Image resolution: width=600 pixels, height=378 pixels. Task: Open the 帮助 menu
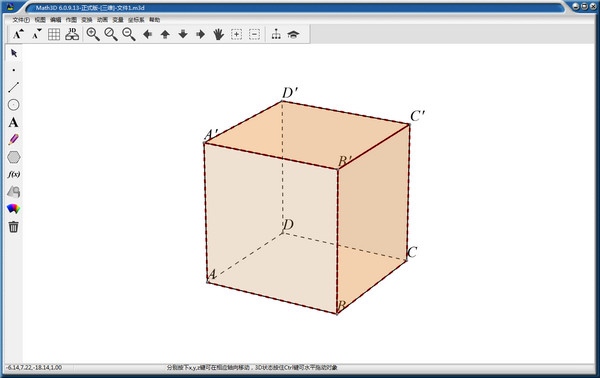155,20
